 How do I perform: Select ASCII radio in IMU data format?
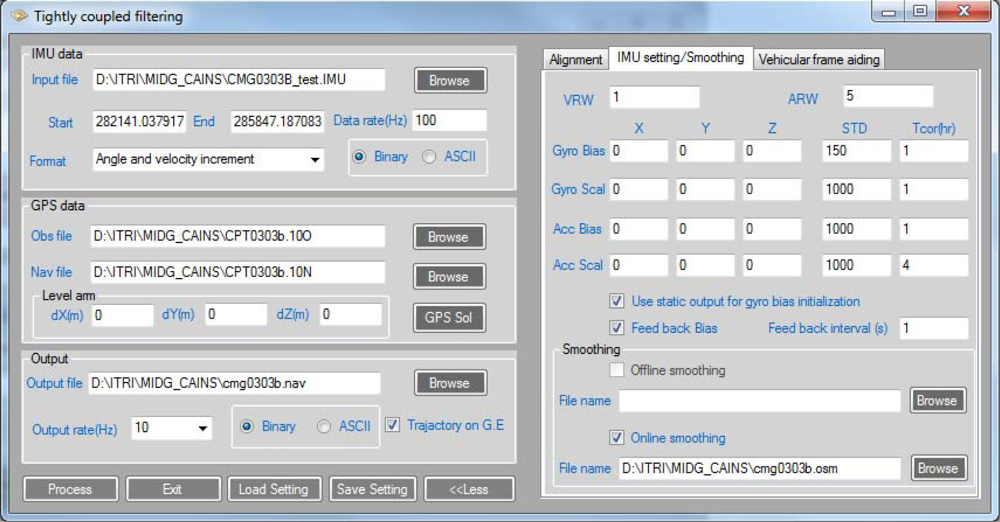pyautogui.click(x=429, y=157)
